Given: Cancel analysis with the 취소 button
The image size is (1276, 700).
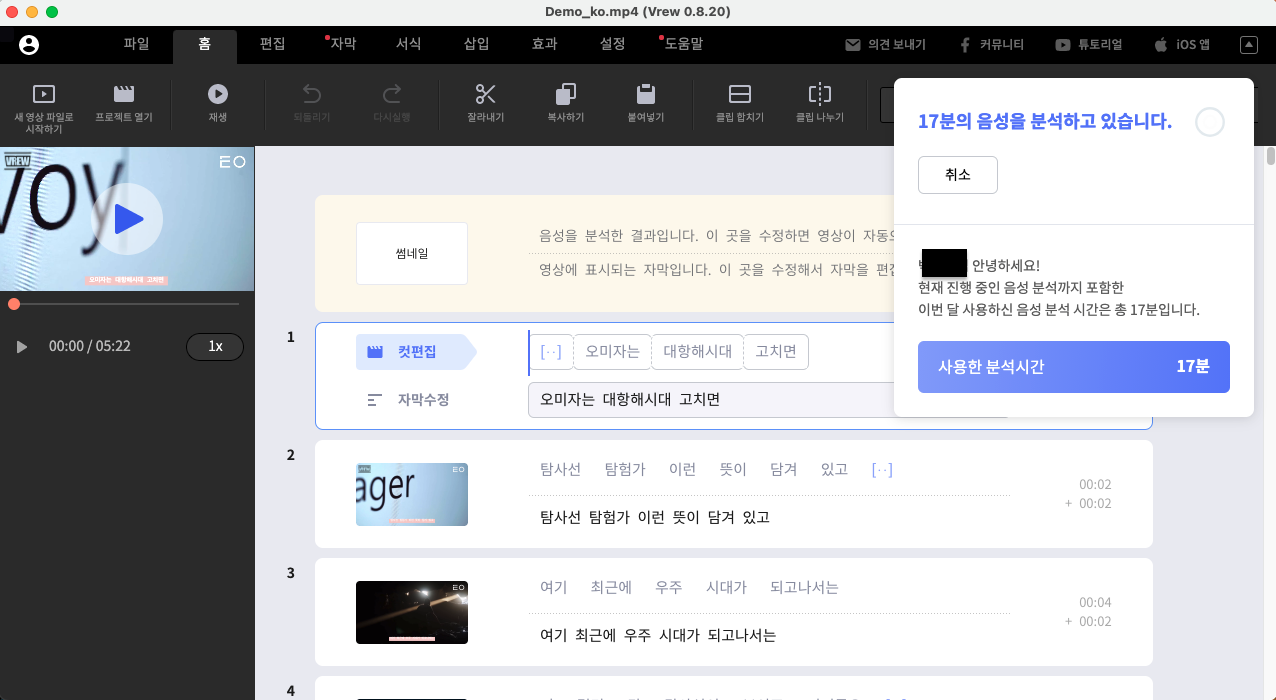Looking at the screenshot, I should pos(957,175).
